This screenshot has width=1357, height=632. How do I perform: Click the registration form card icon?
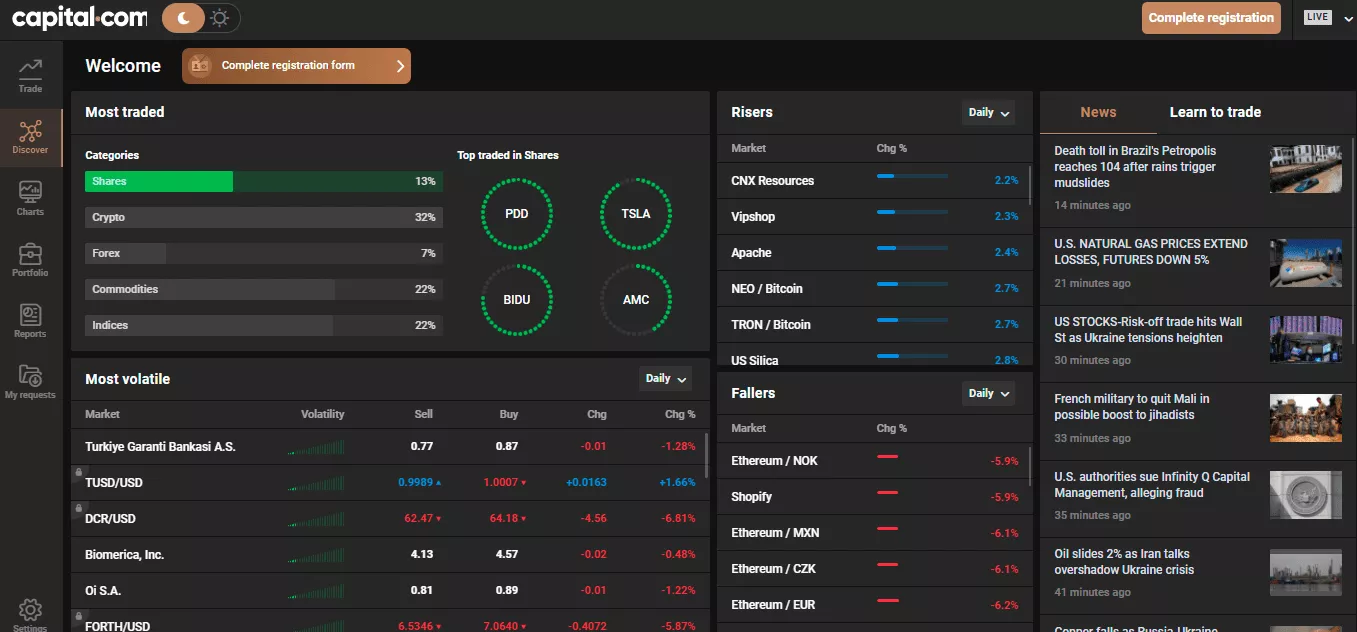click(x=200, y=66)
